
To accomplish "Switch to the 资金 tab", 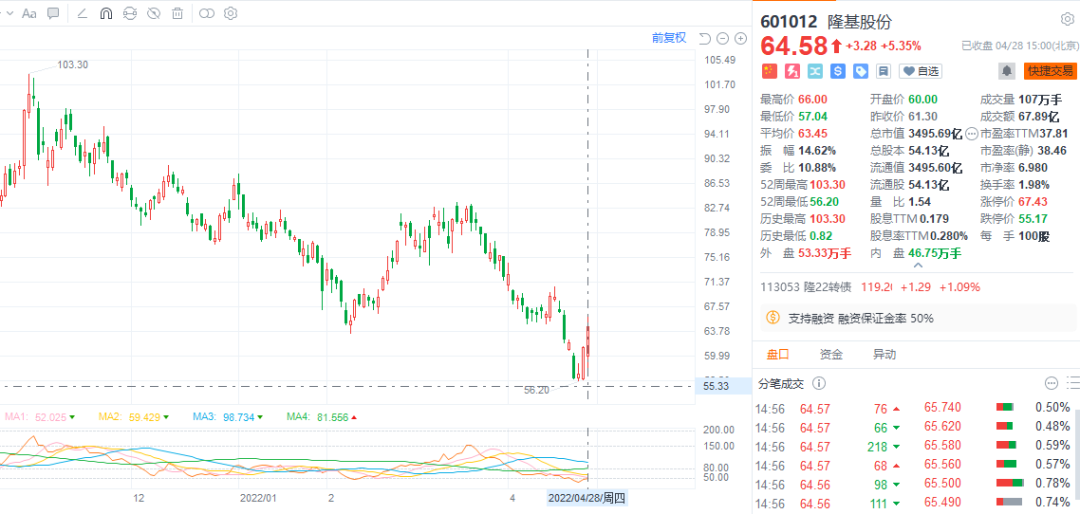I will click(x=831, y=355).
